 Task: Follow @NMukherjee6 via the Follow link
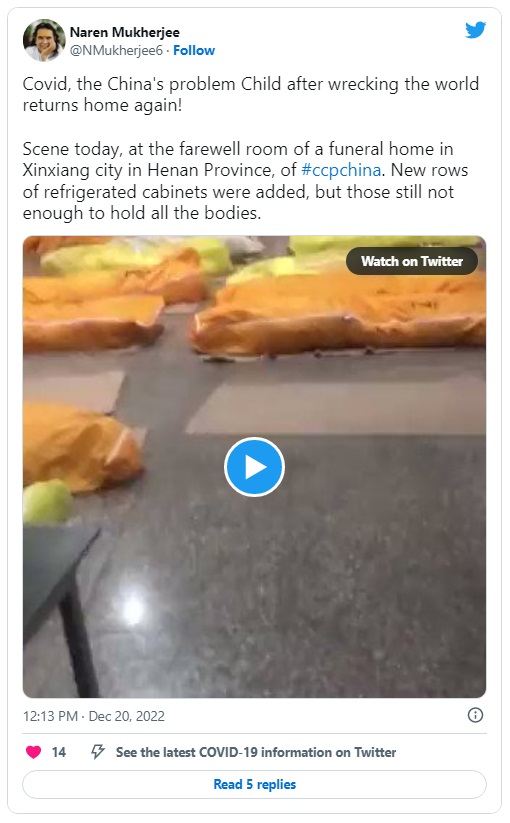194,50
